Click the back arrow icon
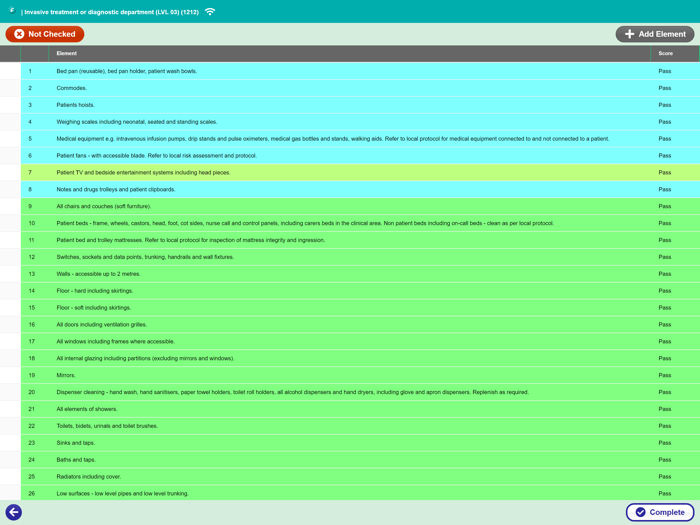 click(13, 512)
